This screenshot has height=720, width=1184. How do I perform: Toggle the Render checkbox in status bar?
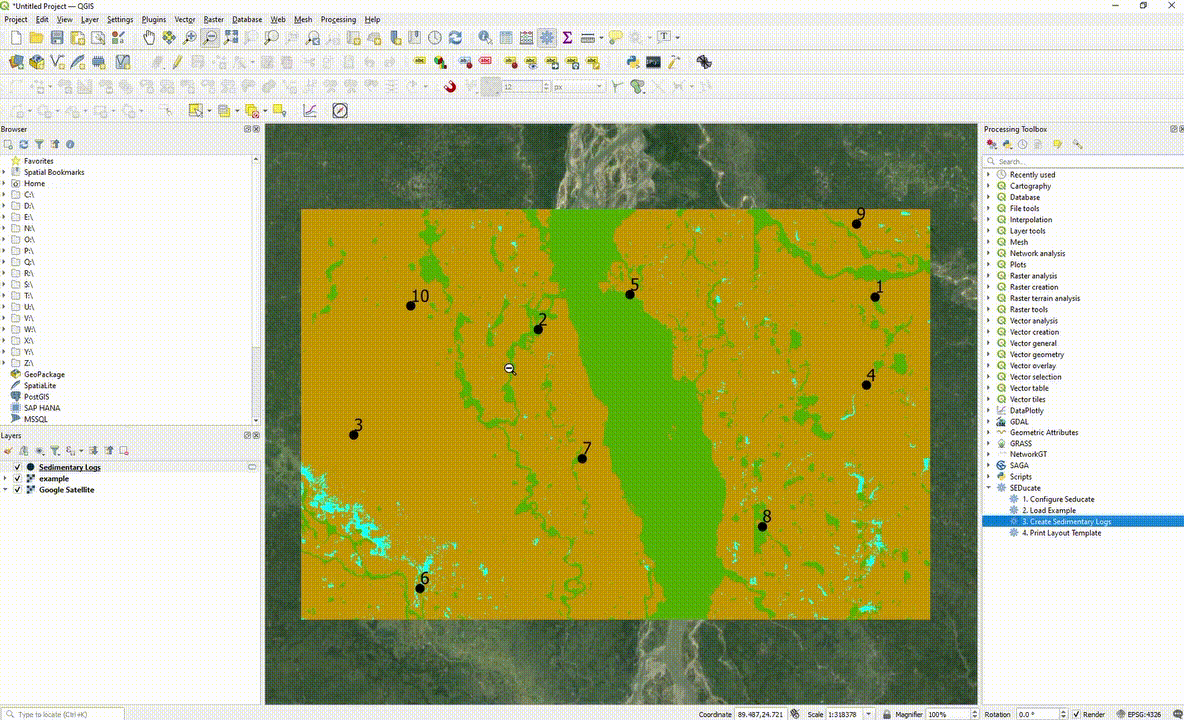coord(1076,714)
